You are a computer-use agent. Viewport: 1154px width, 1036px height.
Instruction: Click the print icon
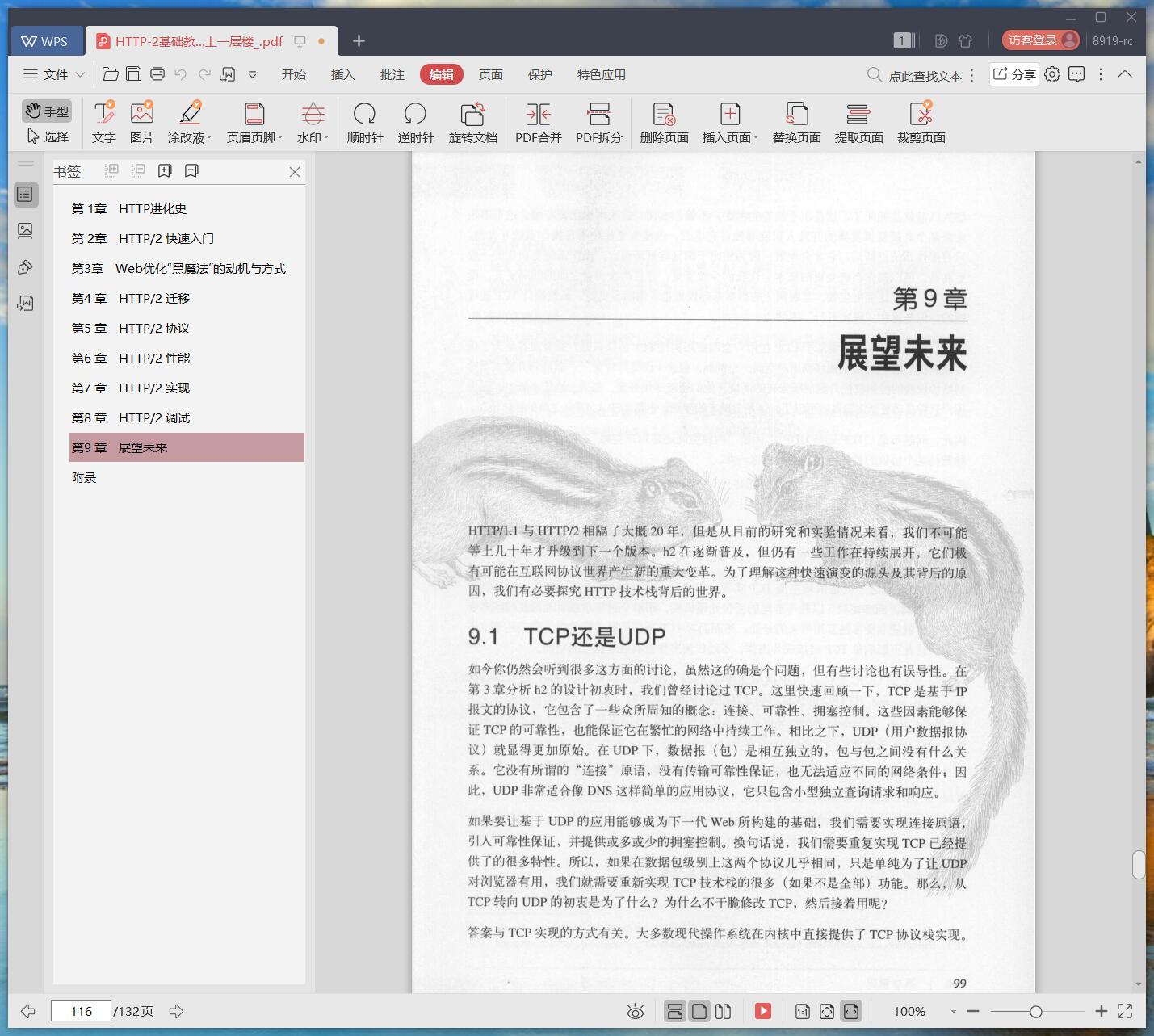[157, 74]
